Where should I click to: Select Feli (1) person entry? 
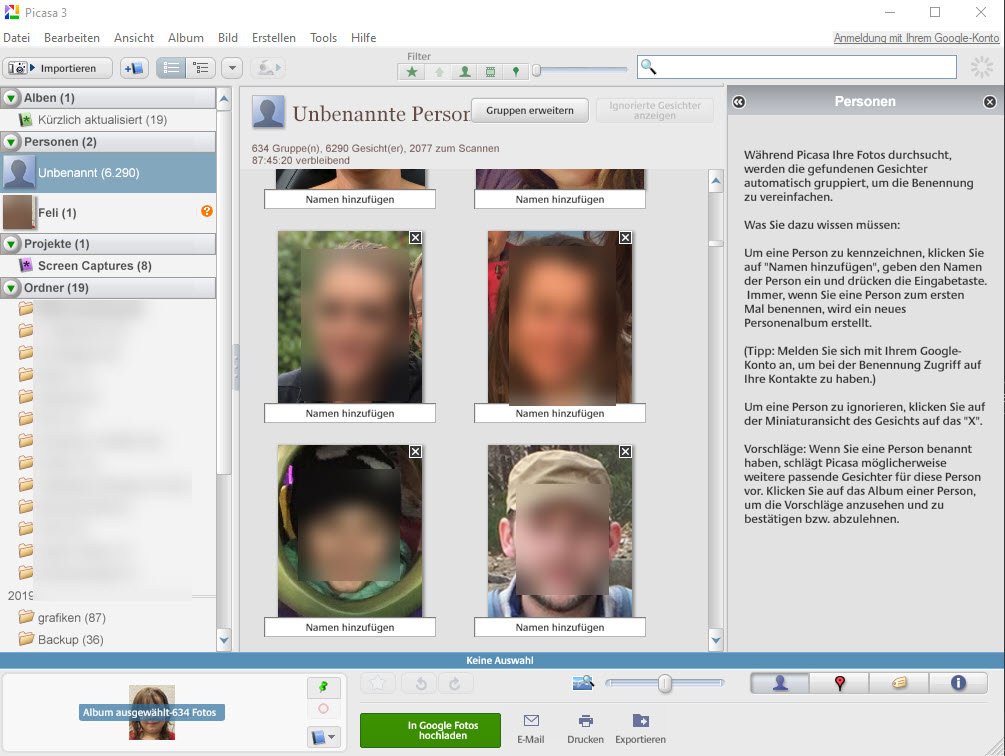click(x=108, y=213)
